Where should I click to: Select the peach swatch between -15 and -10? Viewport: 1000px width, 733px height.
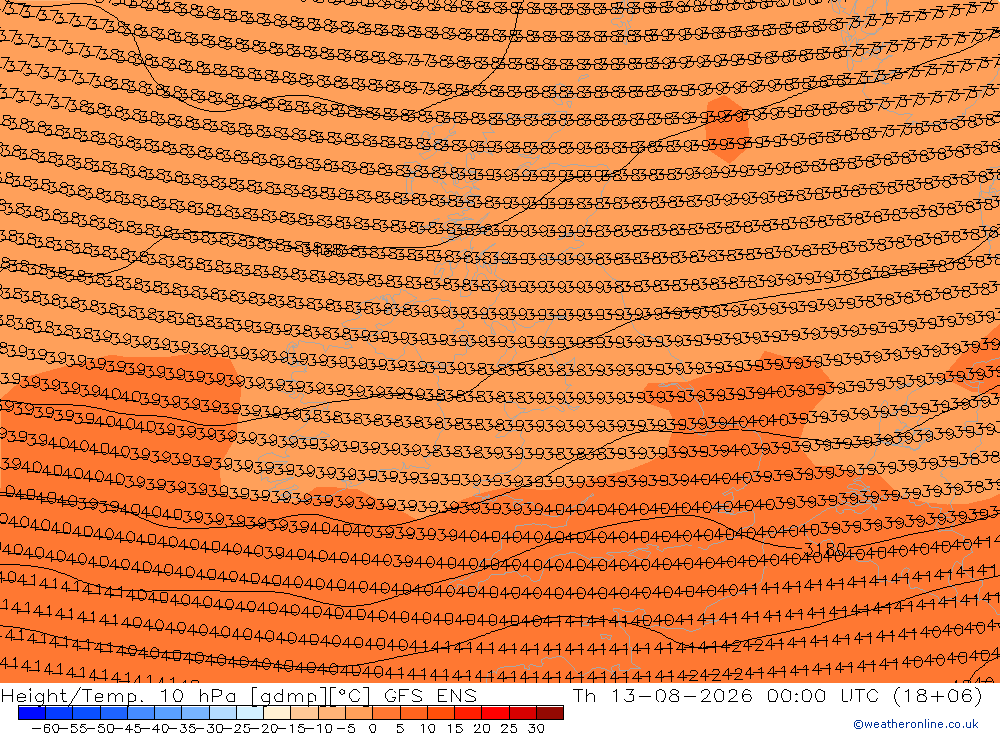click(x=305, y=713)
